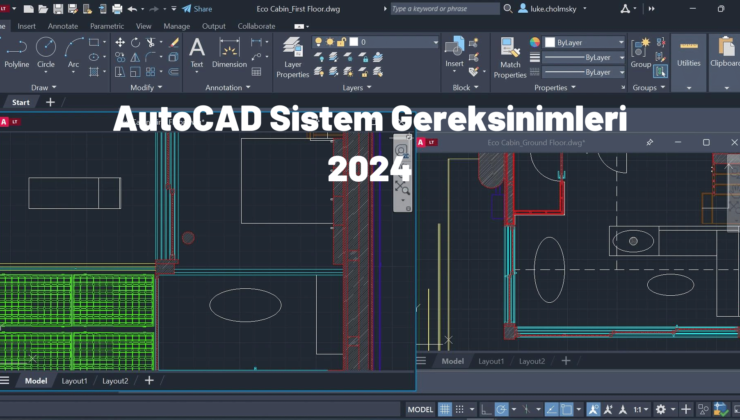Image resolution: width=740 pixels, height=420 pixels.
Task: Open the current layer dropdown showing 0
Action: [376, 42]
